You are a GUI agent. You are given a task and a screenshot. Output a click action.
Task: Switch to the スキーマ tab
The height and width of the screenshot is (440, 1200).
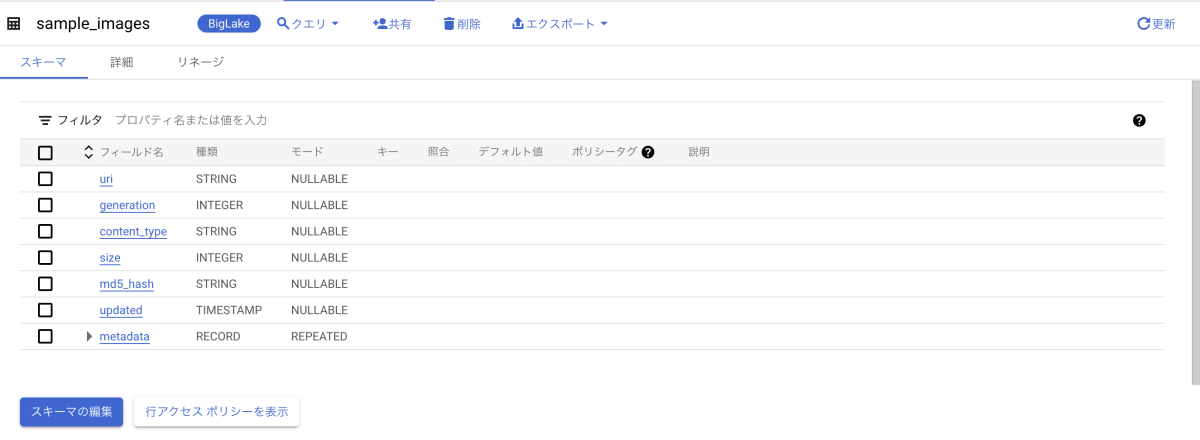[x=43, y=62]
